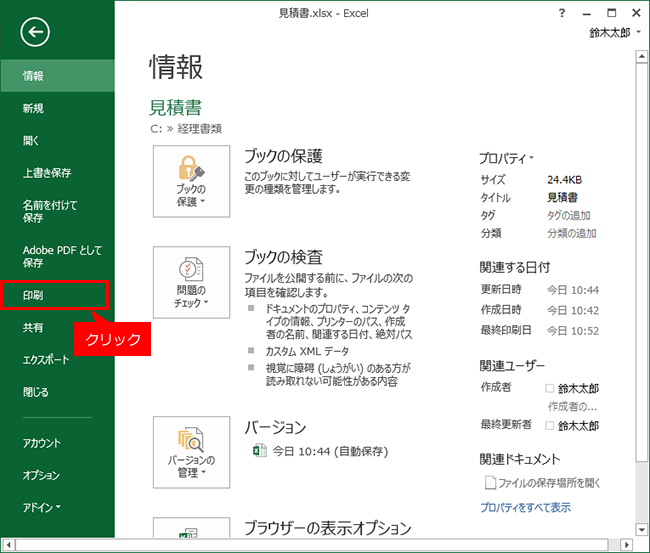The image size is (650, 553).
Task: Open アカウント in the sidebar
Action: (57, 443)
